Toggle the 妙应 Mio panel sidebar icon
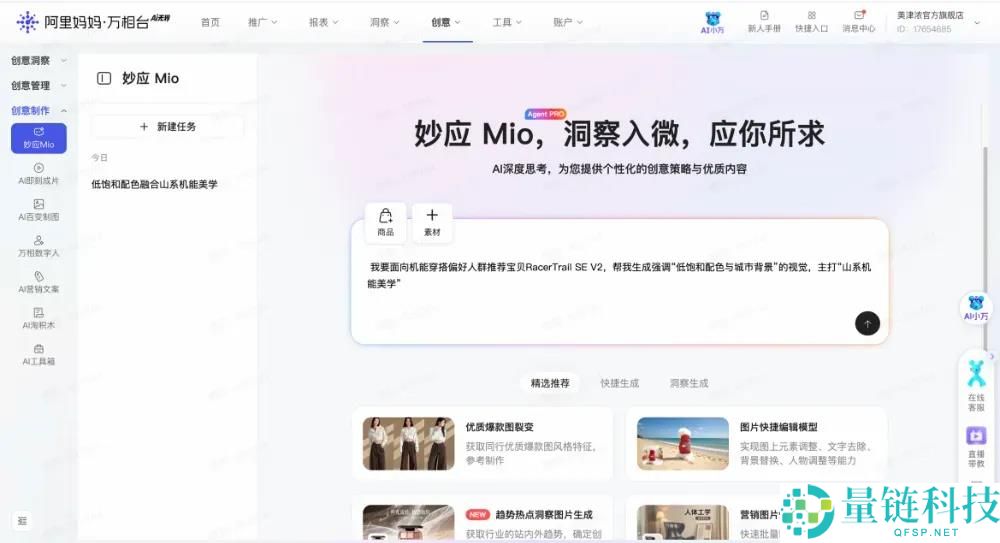Image resolution: width=1000 pixels, height=543 pixels. click(x=104, y=78)
